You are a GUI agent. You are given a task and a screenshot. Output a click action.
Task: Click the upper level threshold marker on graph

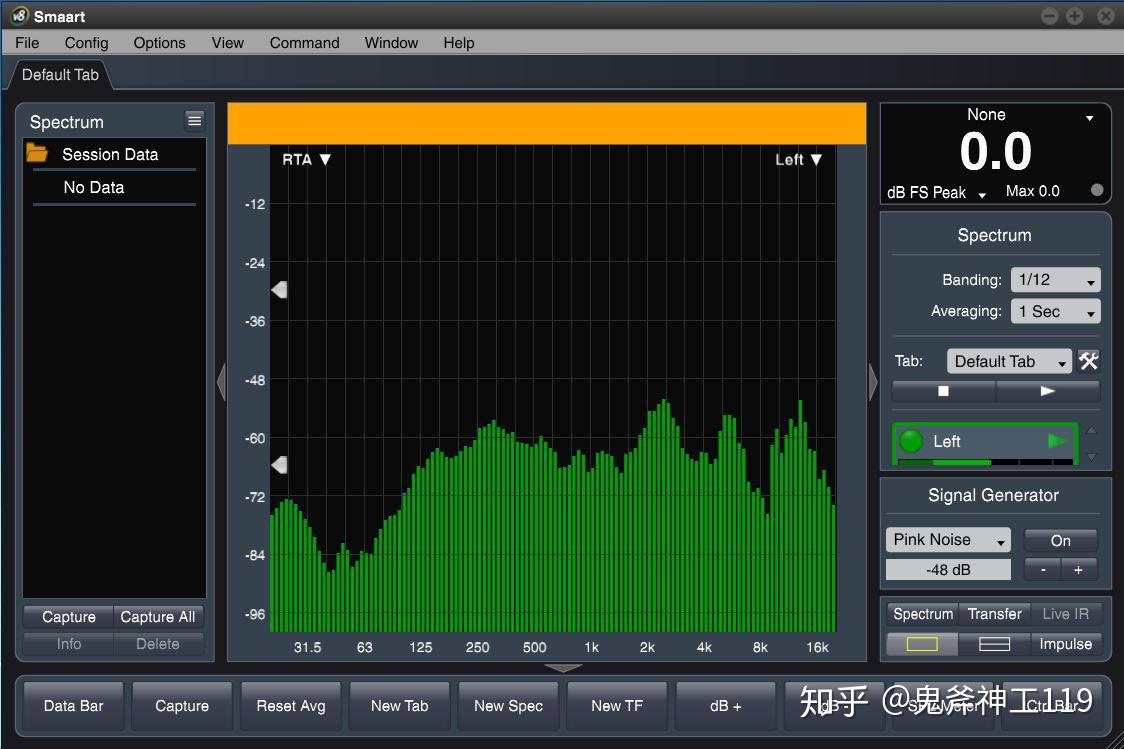point(280,290)
